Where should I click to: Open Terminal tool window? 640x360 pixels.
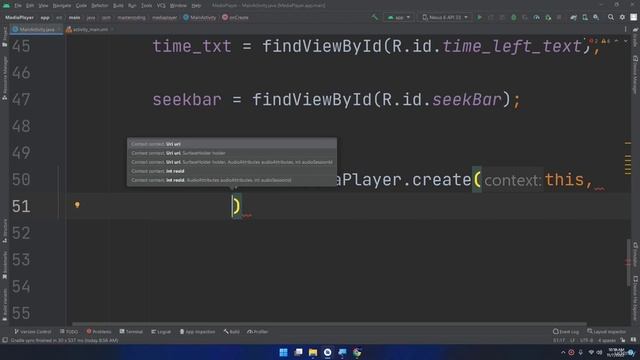point(131,332)
